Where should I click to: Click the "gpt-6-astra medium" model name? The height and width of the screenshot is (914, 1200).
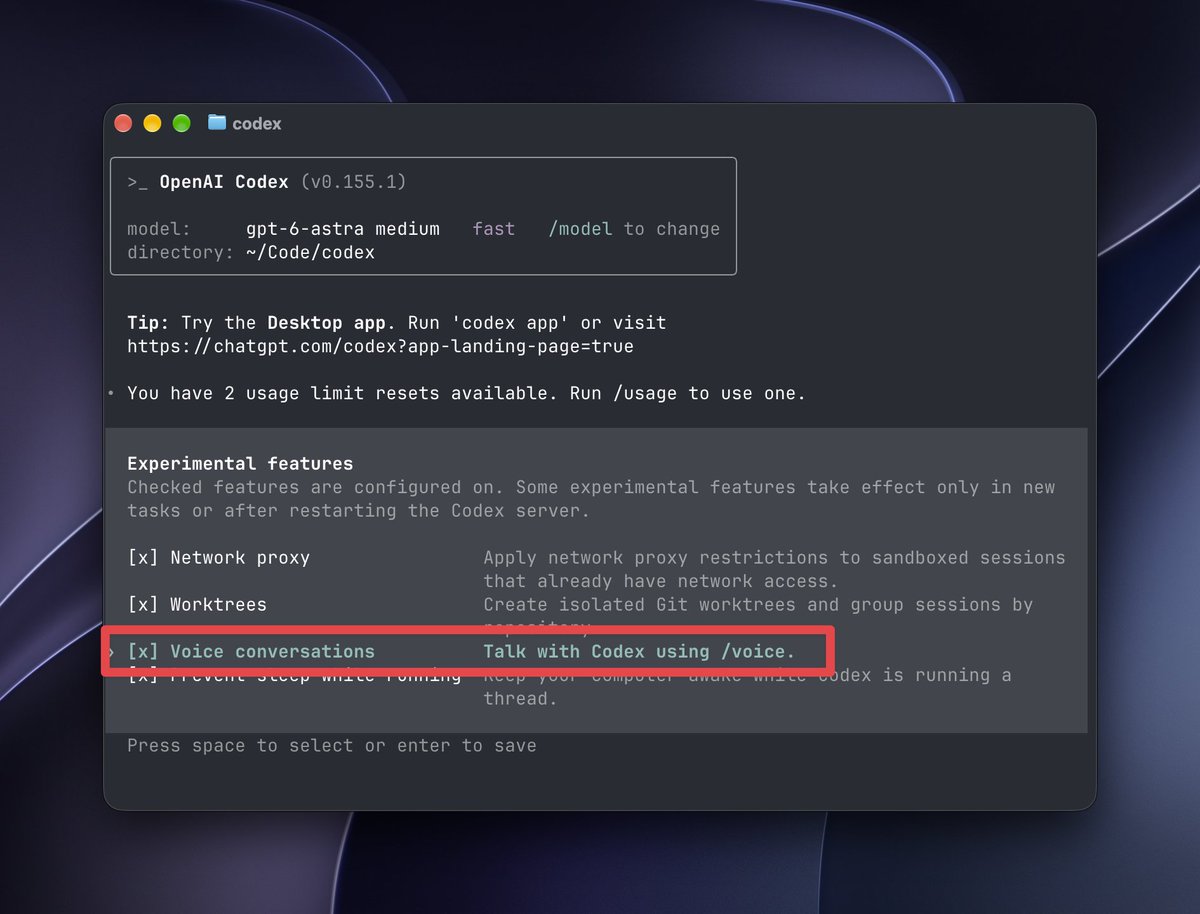point(343,229)
